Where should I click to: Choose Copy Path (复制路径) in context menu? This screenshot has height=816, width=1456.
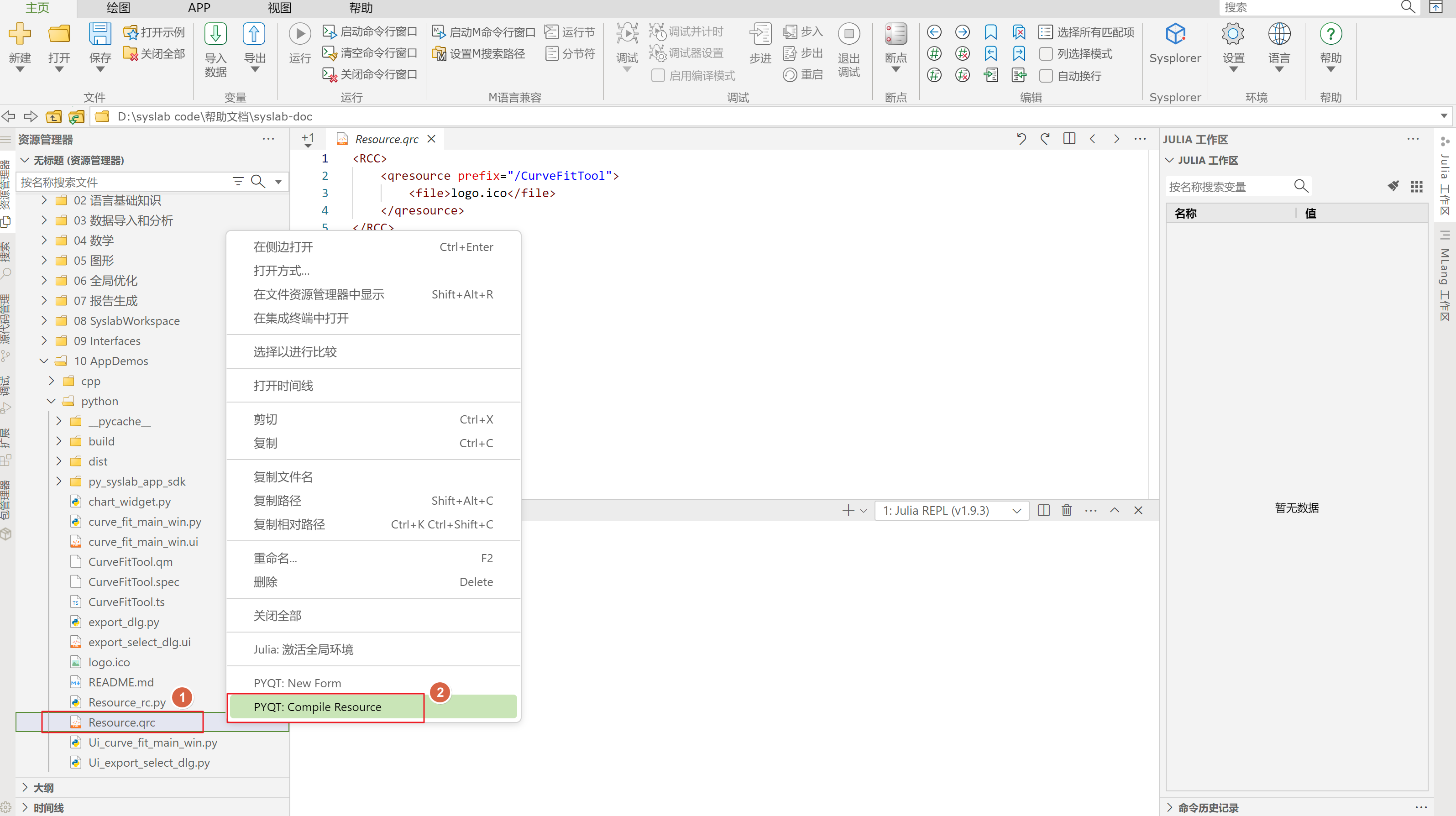(374, 501)
